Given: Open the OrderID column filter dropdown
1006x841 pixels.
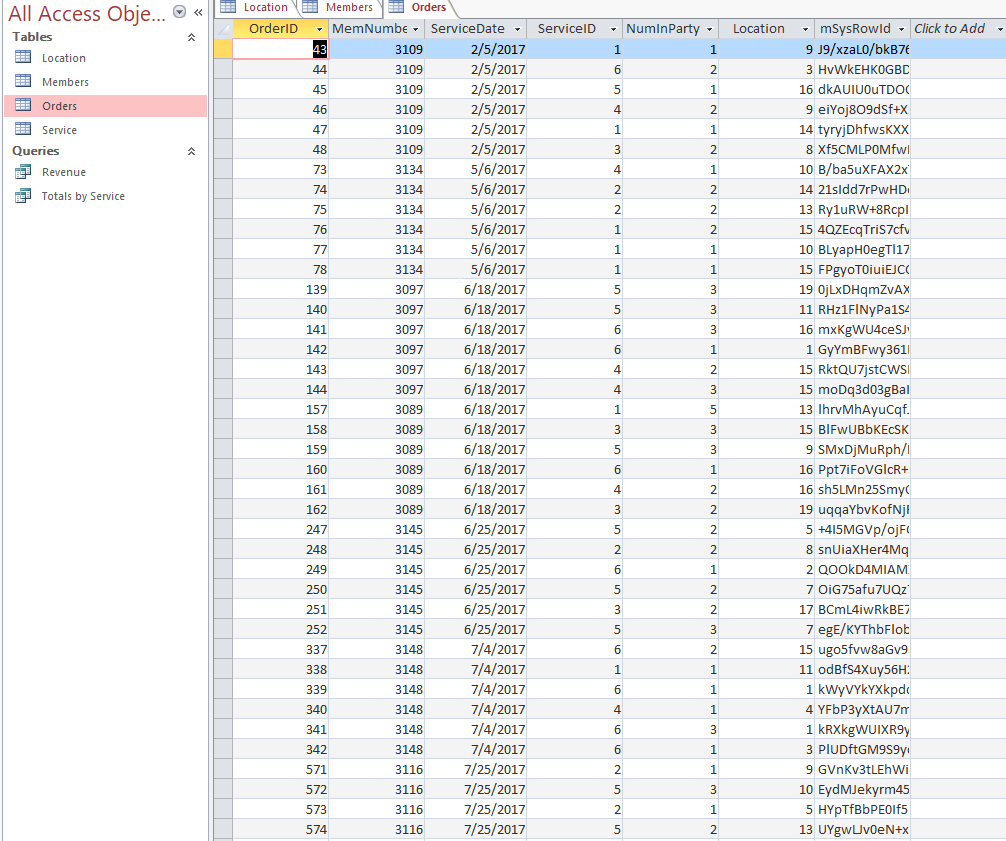Looking at the screenshot, I should tap(318, 29).
